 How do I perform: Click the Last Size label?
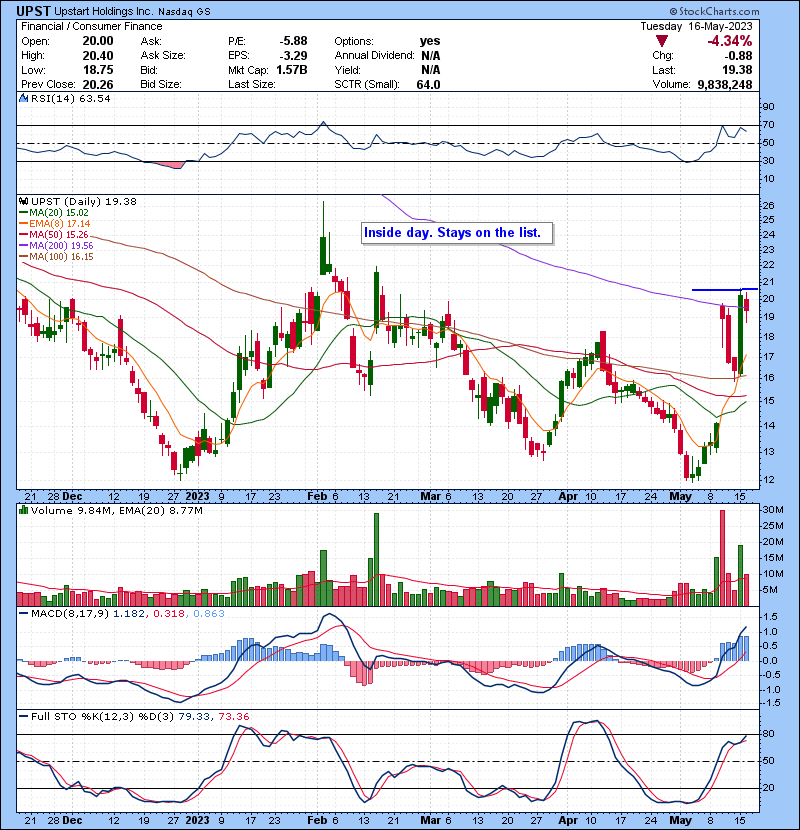coord(252,84)
